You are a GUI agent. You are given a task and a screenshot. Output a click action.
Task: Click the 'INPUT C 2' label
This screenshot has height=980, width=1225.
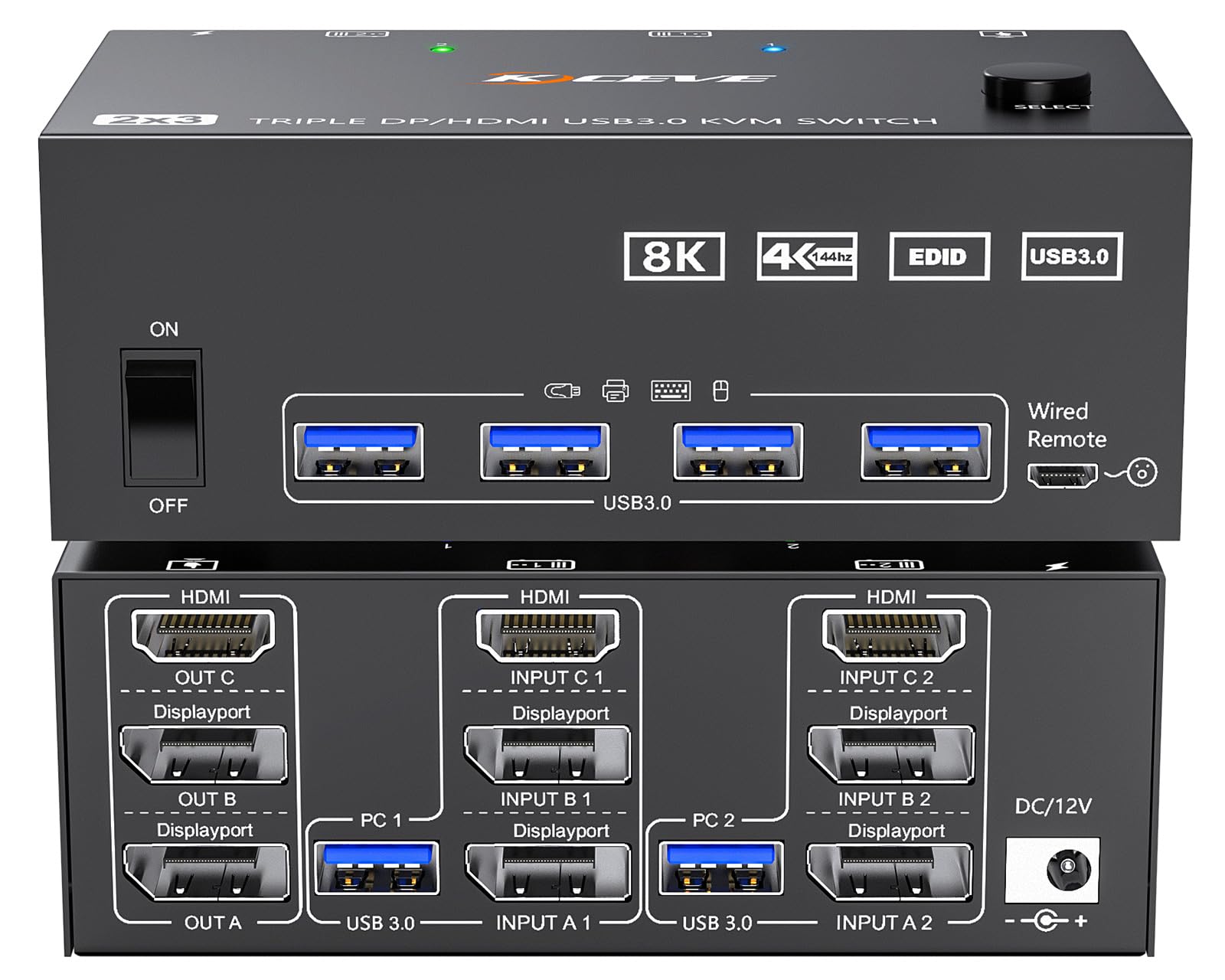click(x=887, y=678)
